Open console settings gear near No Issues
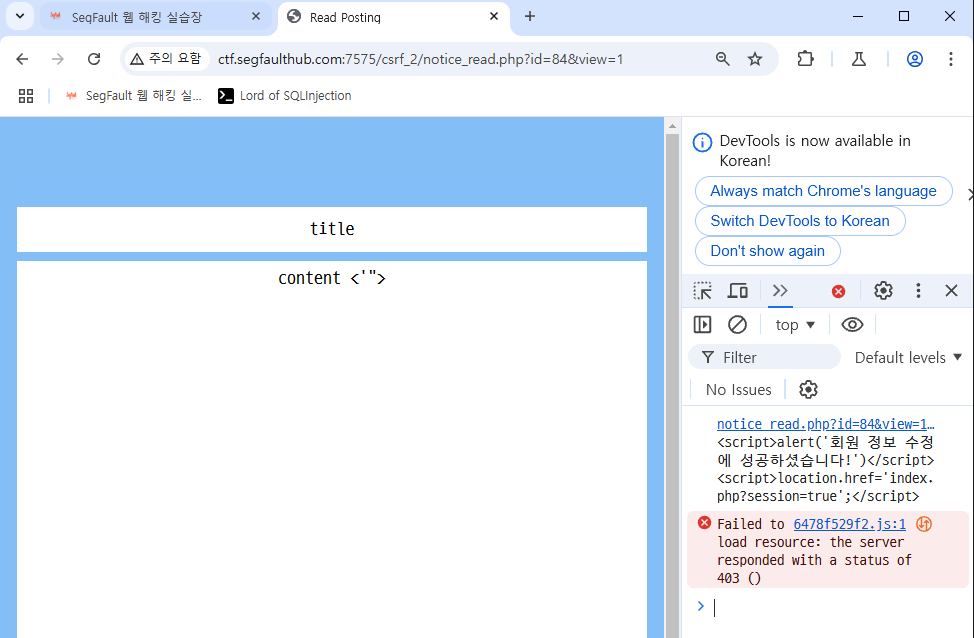The height and width of the screenshot is (638, 974). 808,390
